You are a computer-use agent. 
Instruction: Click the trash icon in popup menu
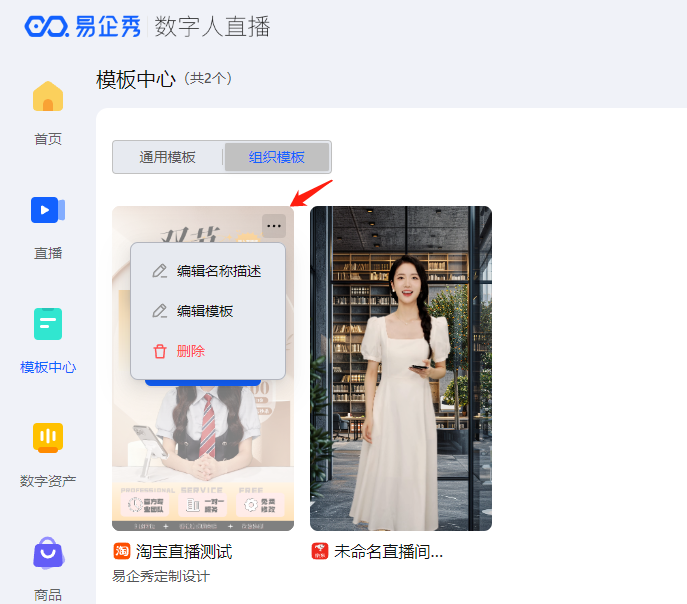[159, 351]
